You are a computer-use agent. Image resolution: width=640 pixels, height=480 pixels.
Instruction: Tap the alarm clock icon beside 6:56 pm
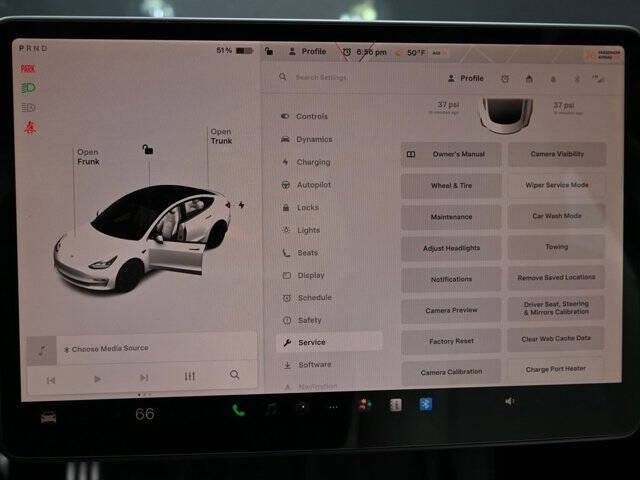click(347, 52)
